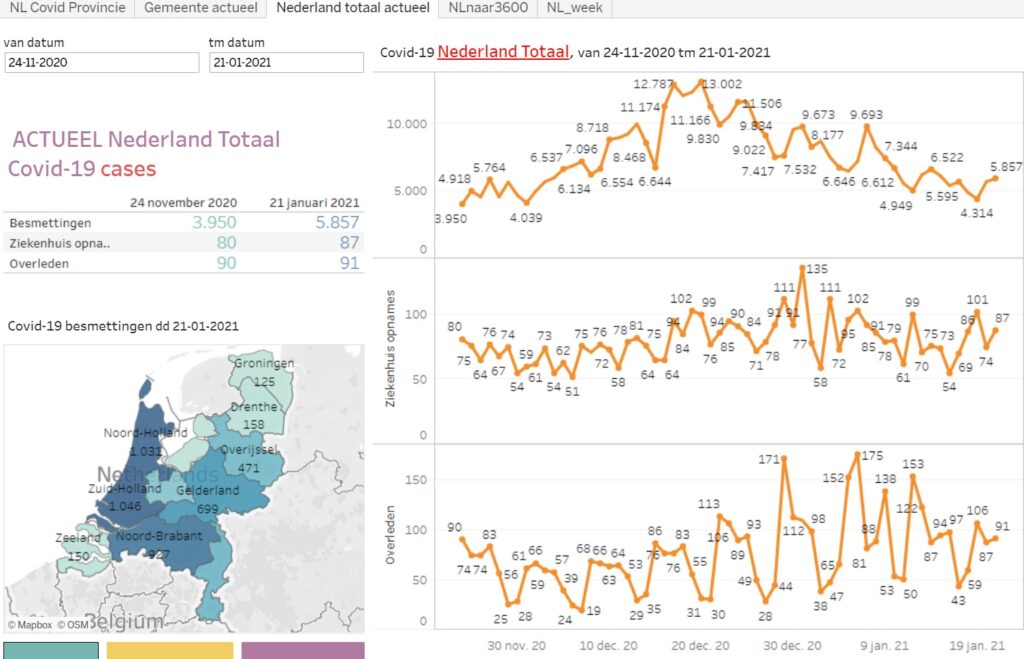Click the yellow color box below the map
The height and width of the screenshot is (659, 1024).
coord(169,650)
